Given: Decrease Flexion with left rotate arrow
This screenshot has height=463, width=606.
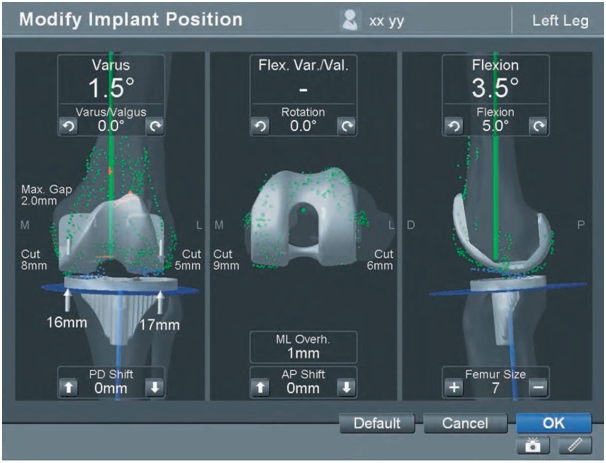Looking at the screenshot, I should click(x=452, y=127).
